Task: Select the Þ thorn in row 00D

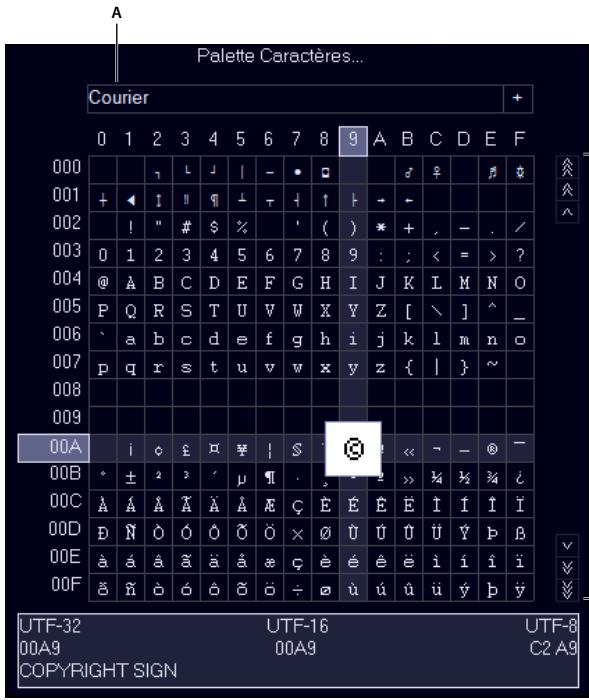Action: (x=492, y=533)
